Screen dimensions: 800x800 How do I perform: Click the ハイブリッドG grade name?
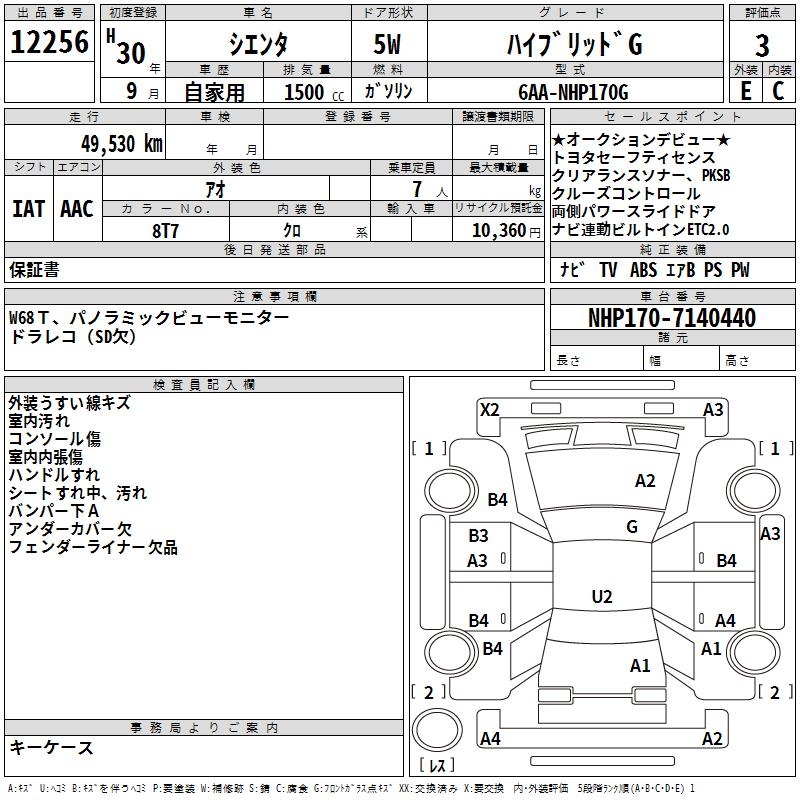click(575, 44)
